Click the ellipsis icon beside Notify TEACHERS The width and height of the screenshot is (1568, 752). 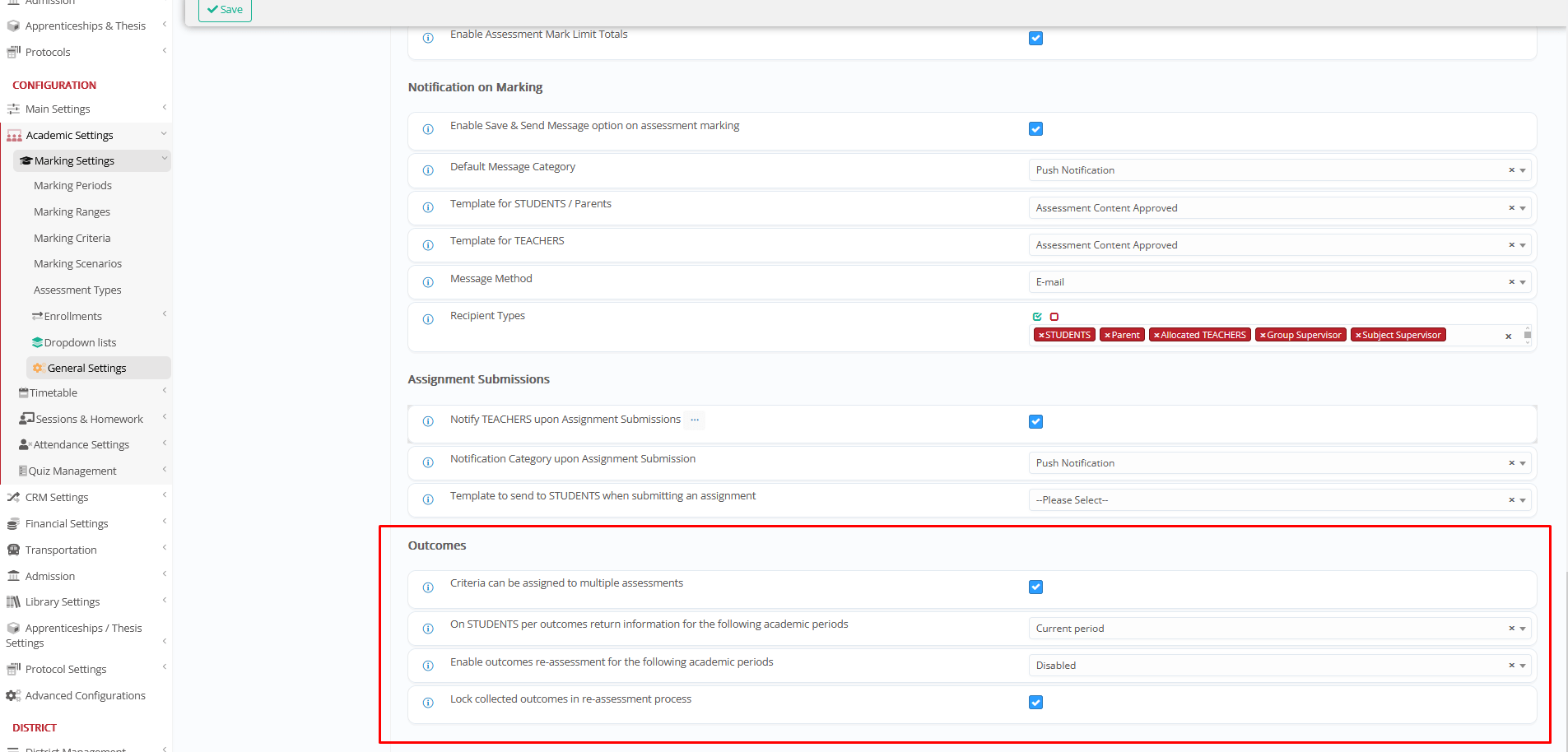coord(695,420)
